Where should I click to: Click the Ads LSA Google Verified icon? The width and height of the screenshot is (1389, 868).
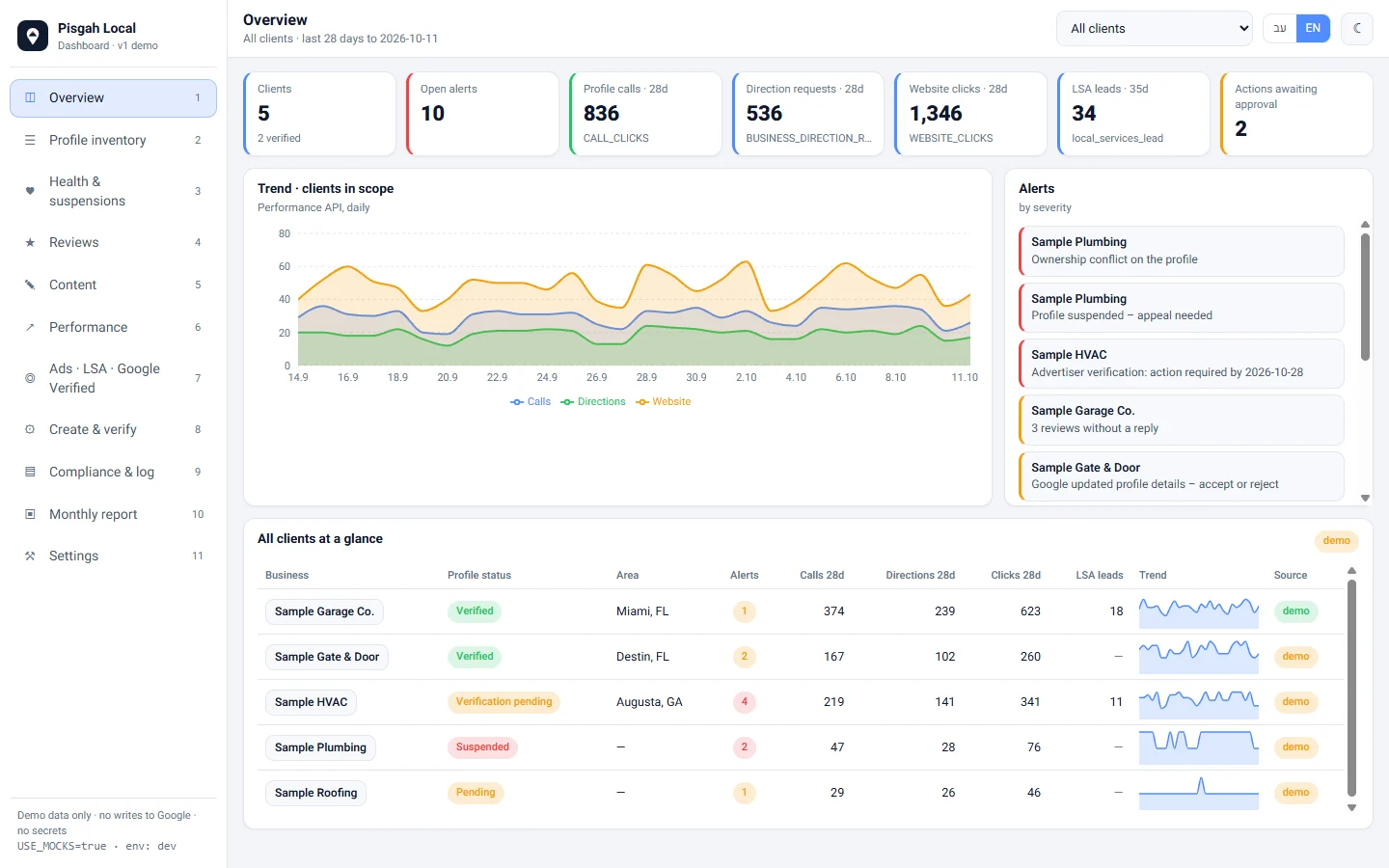[x=30, y=378]
